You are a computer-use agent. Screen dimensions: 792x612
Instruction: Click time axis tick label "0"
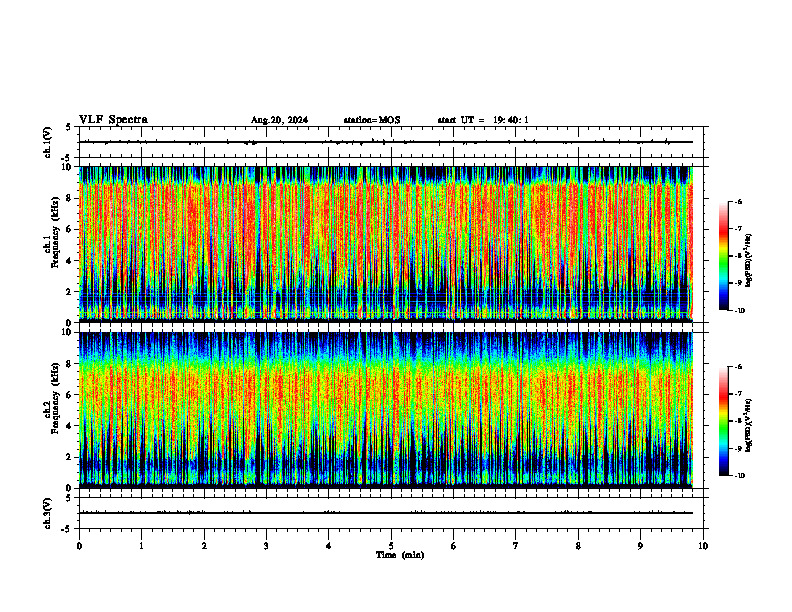click(x=79, y=546)
